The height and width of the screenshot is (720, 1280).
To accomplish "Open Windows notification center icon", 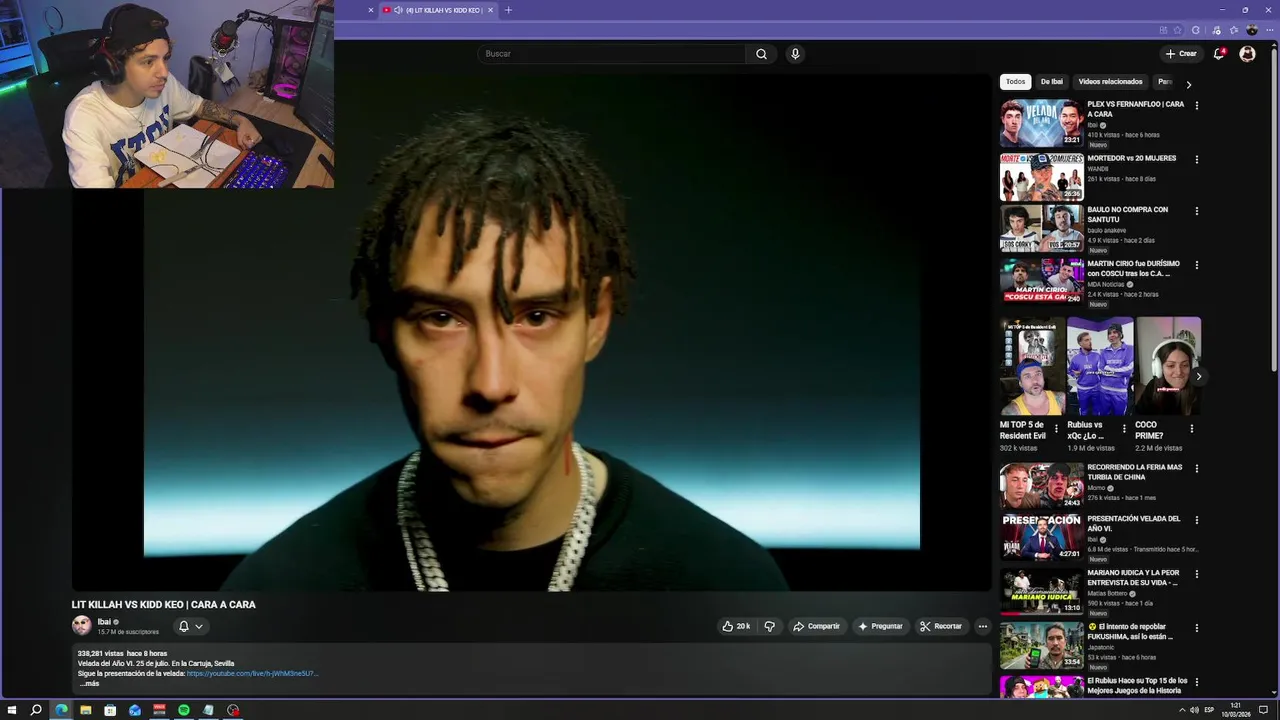I will (1263, 710).
